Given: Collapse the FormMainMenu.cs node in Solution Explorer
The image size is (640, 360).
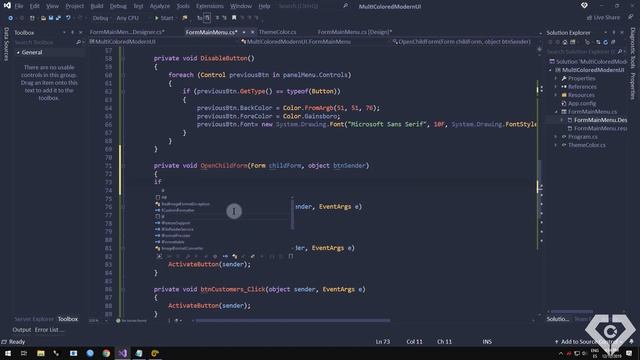Looking at the screenshot, I should click(x=556, y=112).
